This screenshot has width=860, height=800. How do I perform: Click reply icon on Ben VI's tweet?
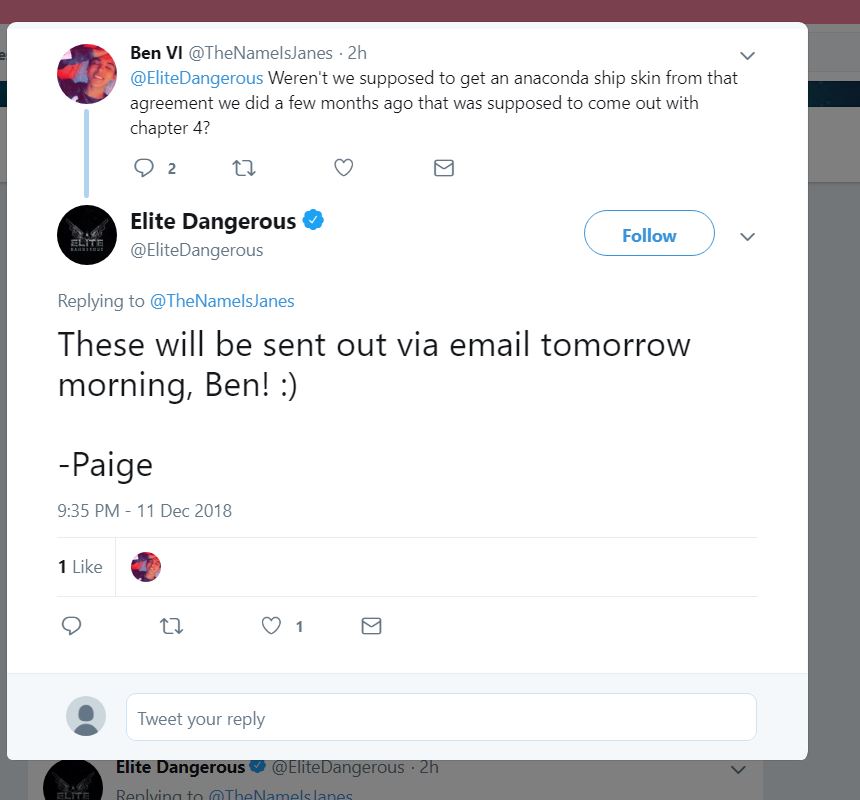click(x=144, y=167)
